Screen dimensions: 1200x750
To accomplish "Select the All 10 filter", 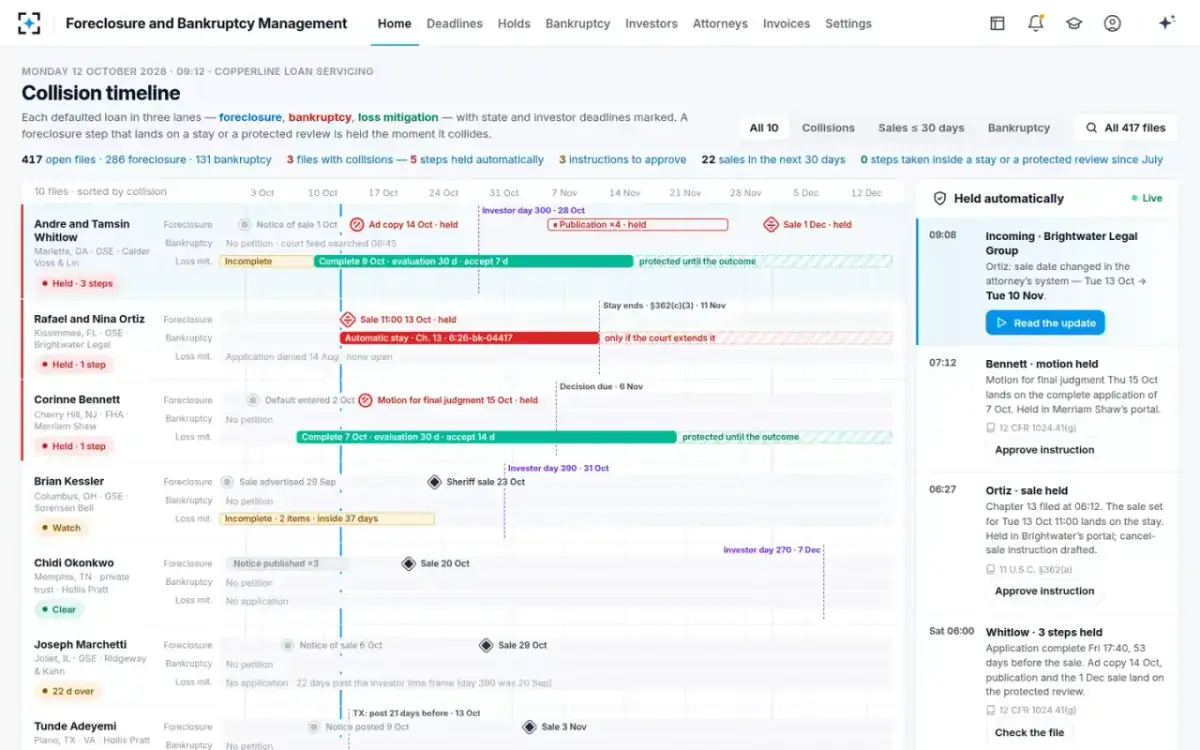I will [764, 128].
